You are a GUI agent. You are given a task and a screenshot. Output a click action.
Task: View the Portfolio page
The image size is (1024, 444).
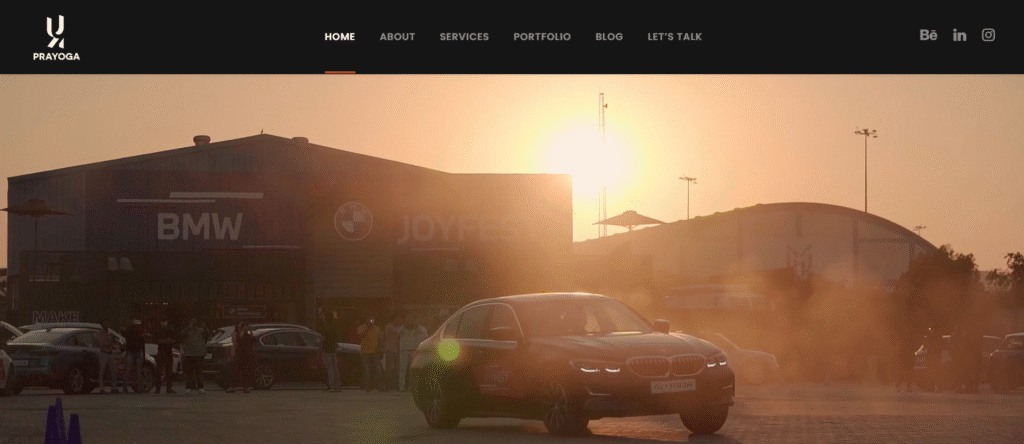tap(542, 37)
